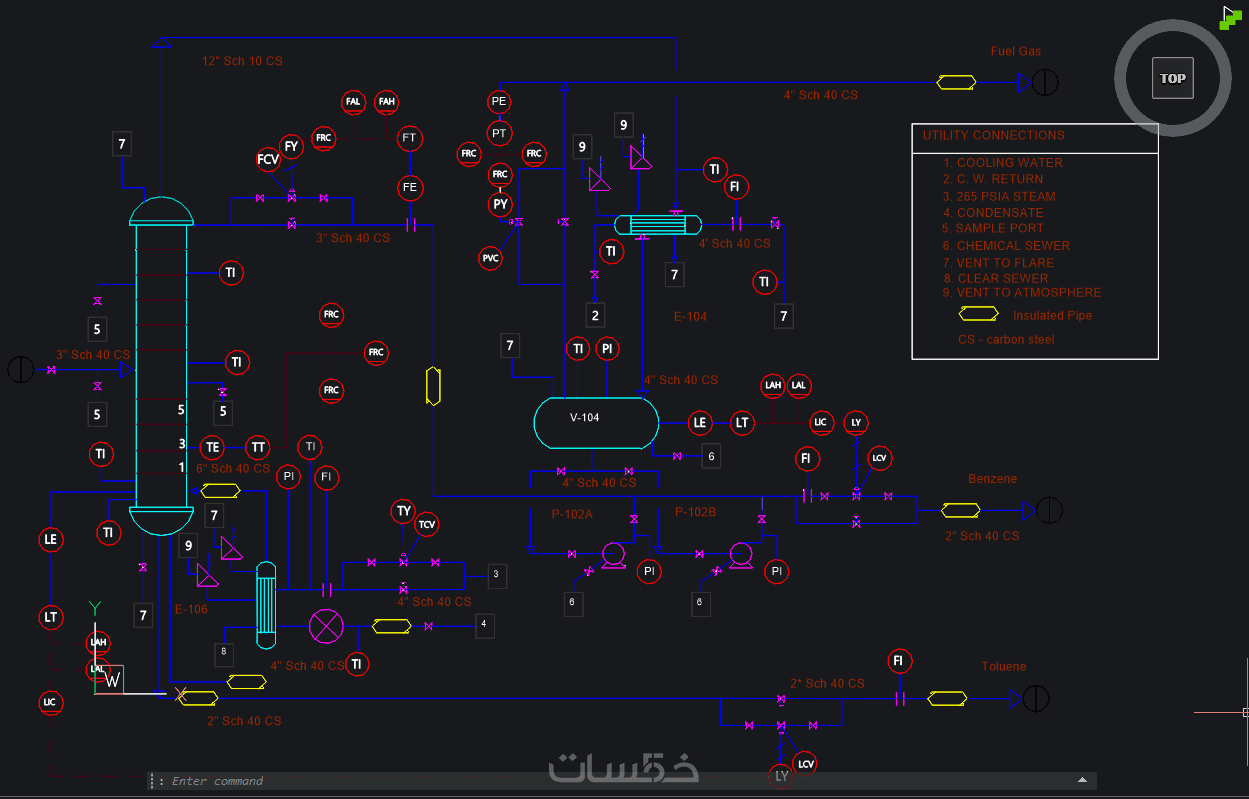Select the distillation column top dome
Screen dimensions: 1249x799
coord(161,210)
